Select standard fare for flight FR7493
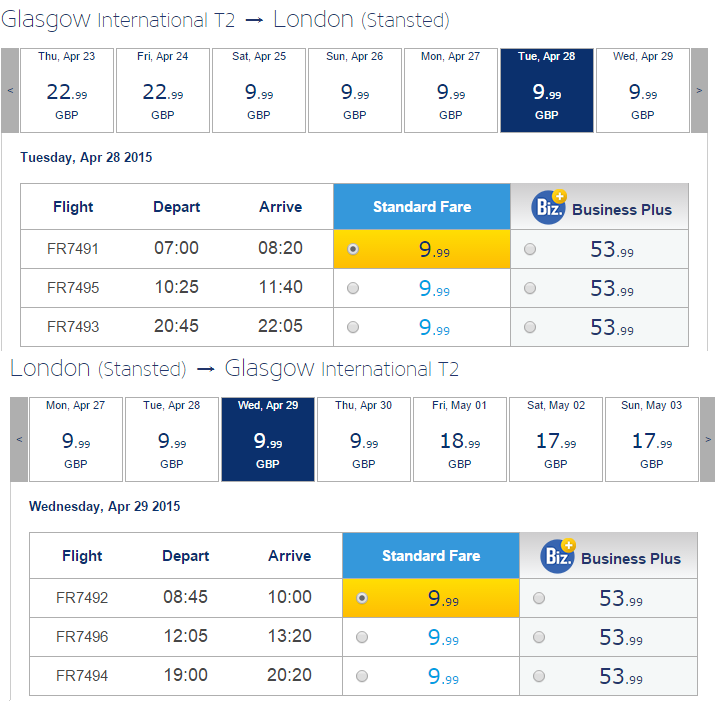Viewport: 715px width, 701px height. click(x=353, y=327)
